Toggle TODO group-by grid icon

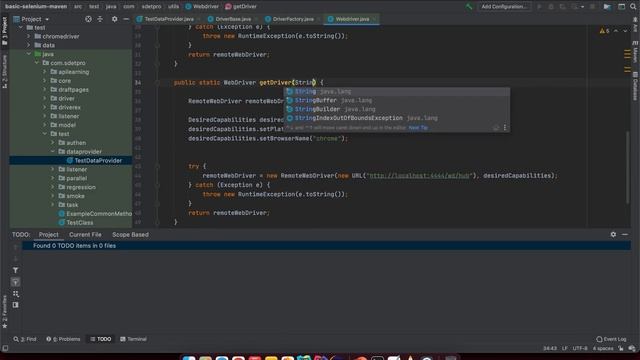16,294
